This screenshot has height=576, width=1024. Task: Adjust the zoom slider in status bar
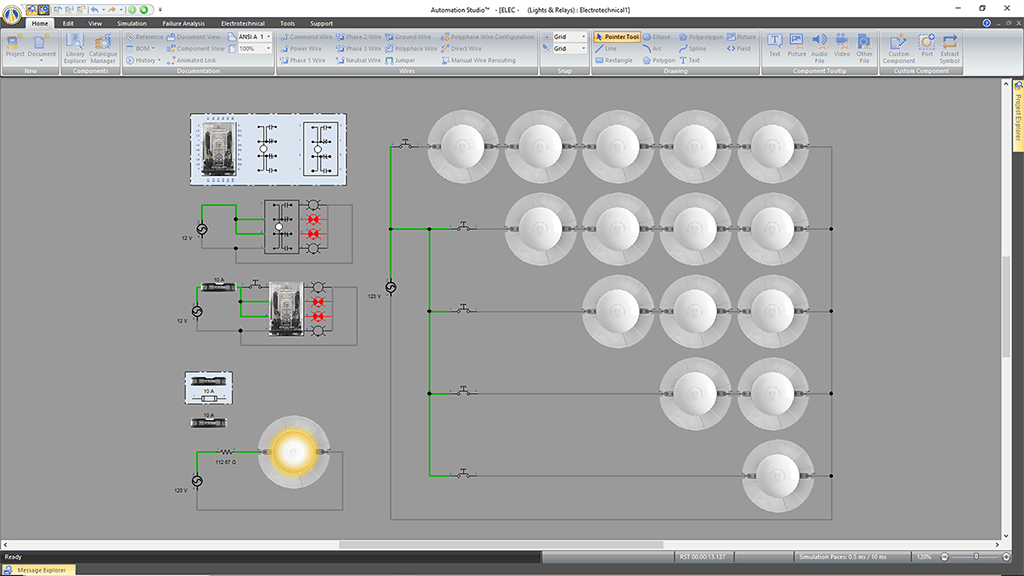(x=976, y=556)
